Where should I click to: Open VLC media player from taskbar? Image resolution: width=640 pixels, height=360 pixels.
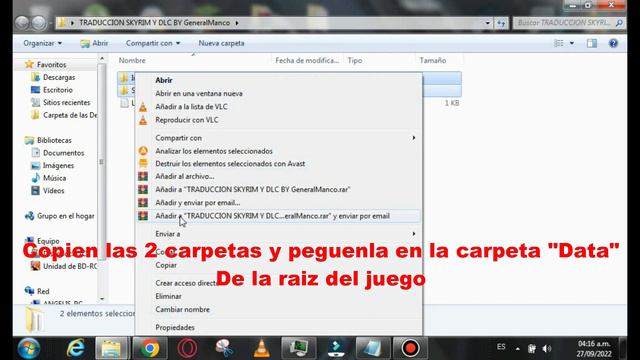(261, 348)
